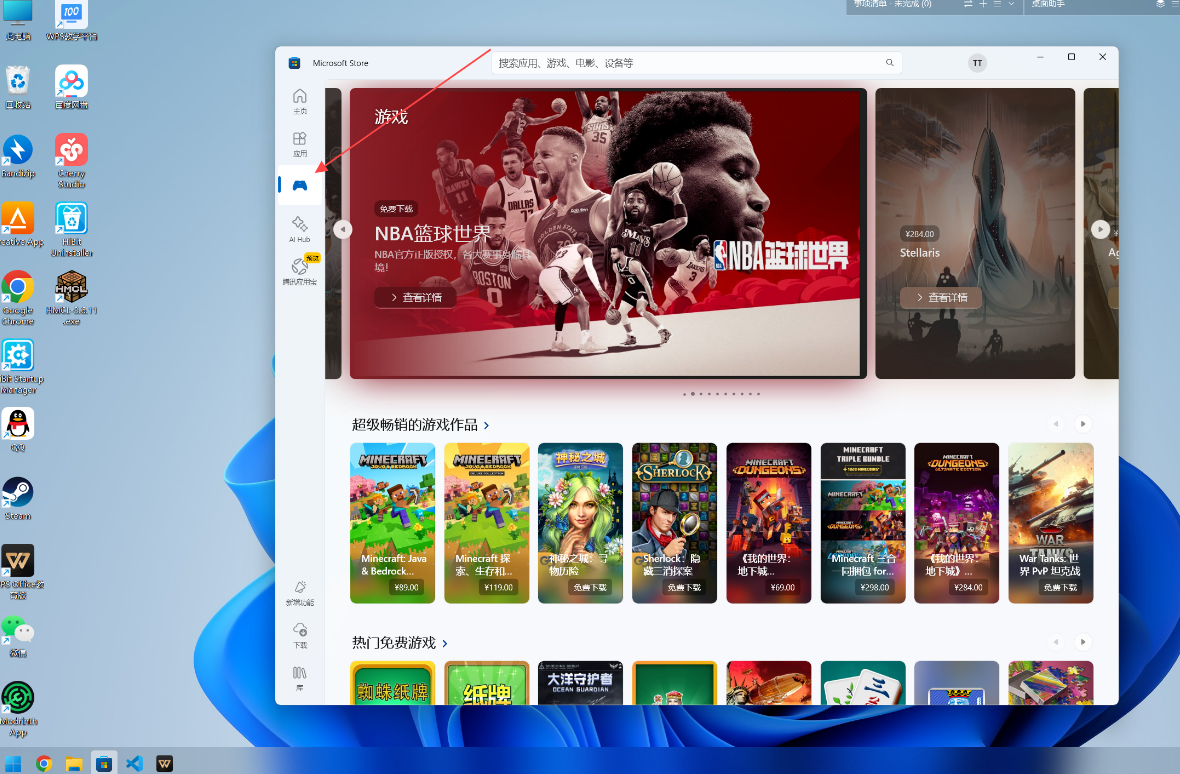Open the Apps section in sidebar
The image size is (1180, 774).
tap(300, 144)
